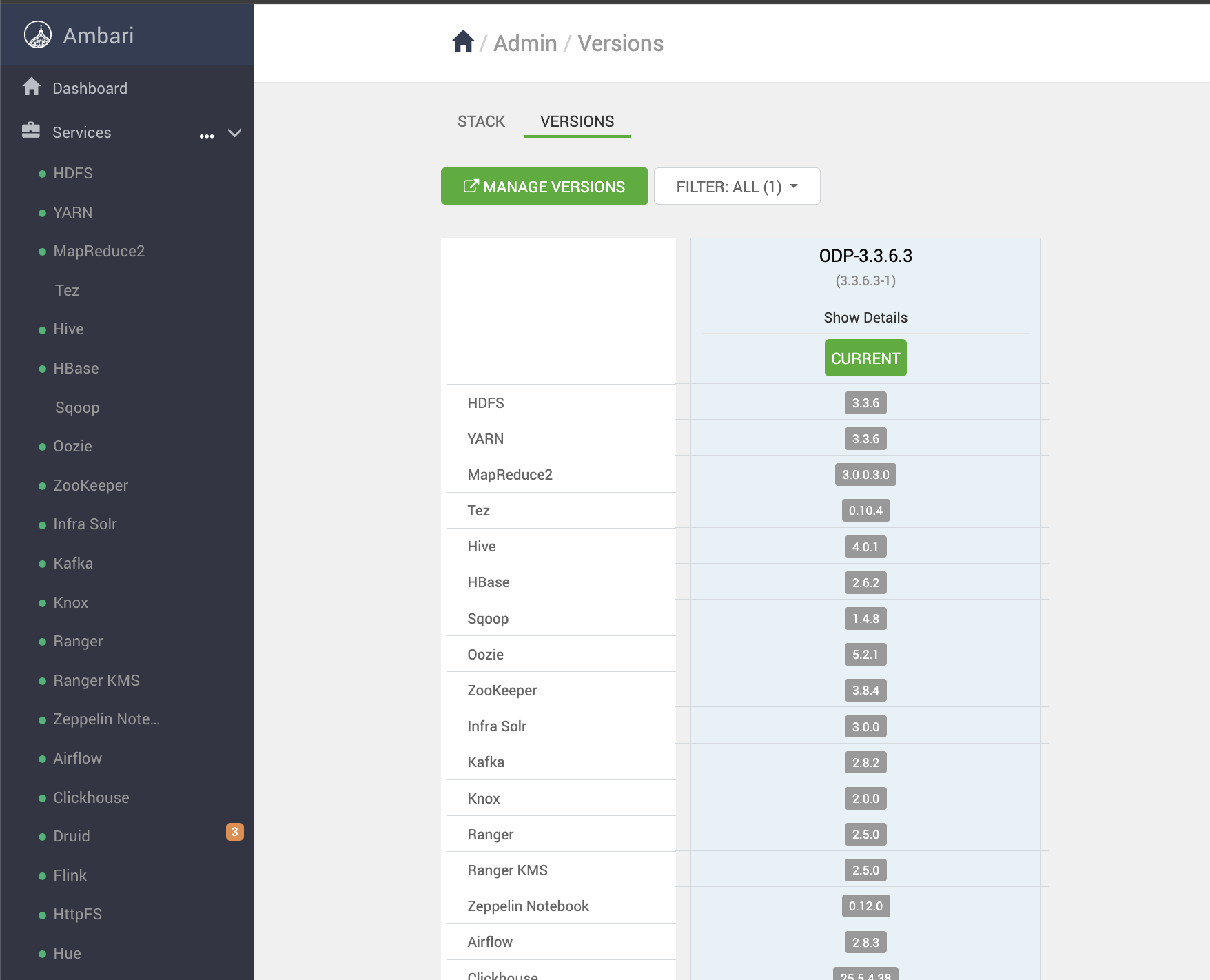Screen dimensions: 1210x980
Task: Click the Zeppelin Notebook row label in table
Action: click(x=528, y=906)
